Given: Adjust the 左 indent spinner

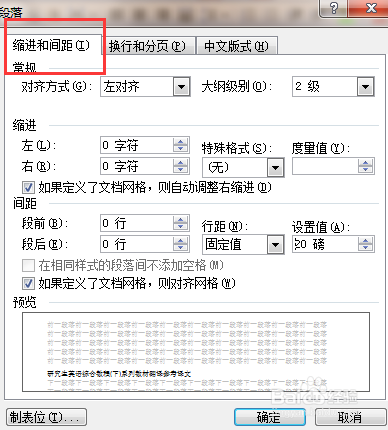Looking at the screenshot, I should point(181,145).
